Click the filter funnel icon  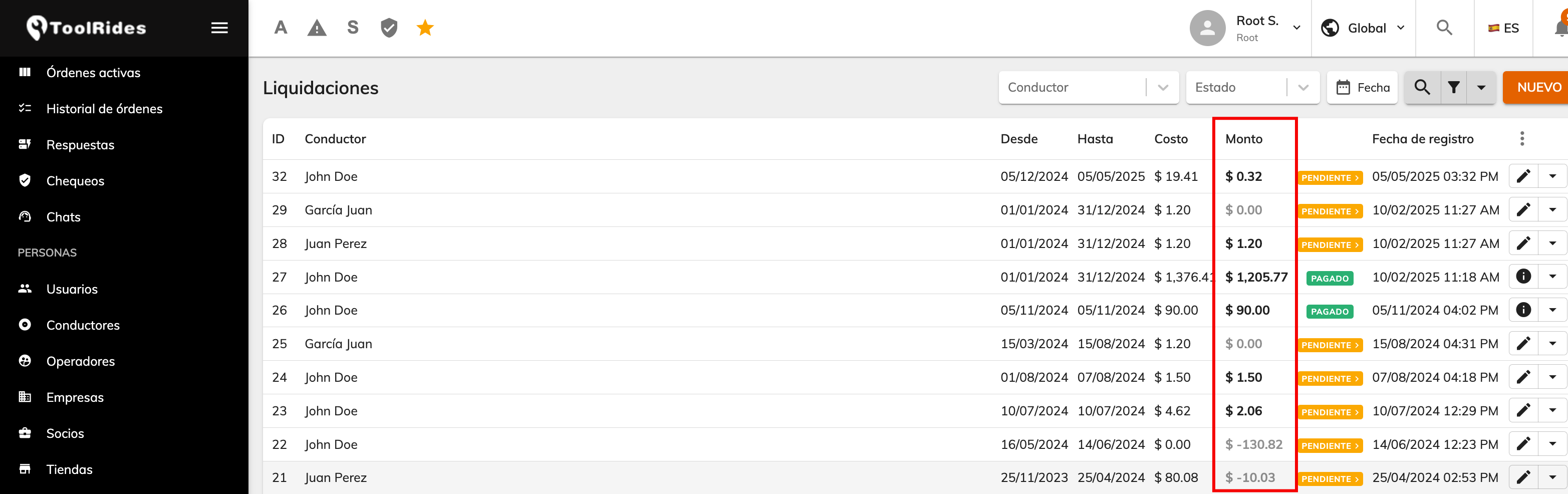1453,88
